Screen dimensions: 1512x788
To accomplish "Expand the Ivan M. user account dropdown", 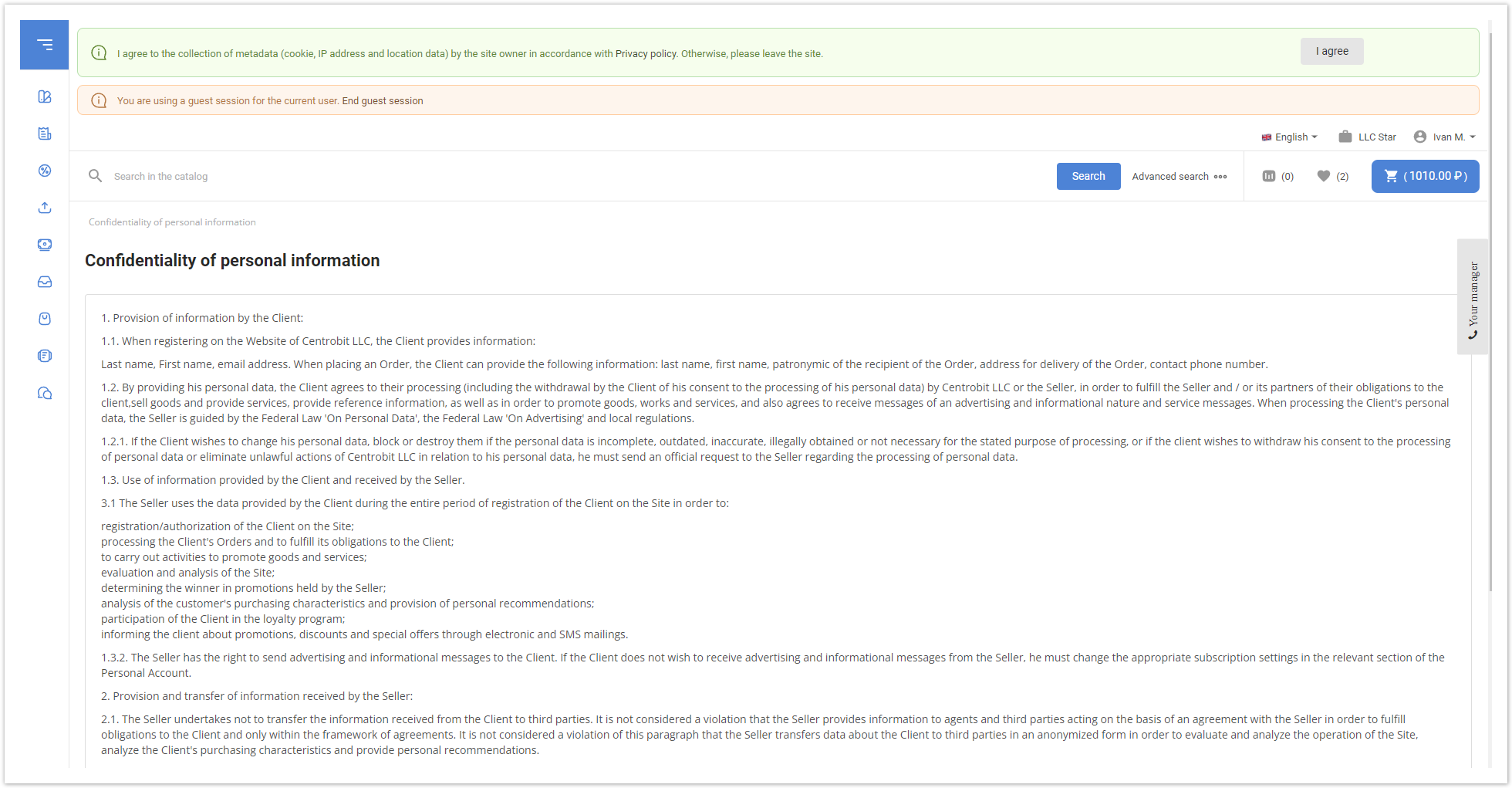I will [x=1445, y=137].
